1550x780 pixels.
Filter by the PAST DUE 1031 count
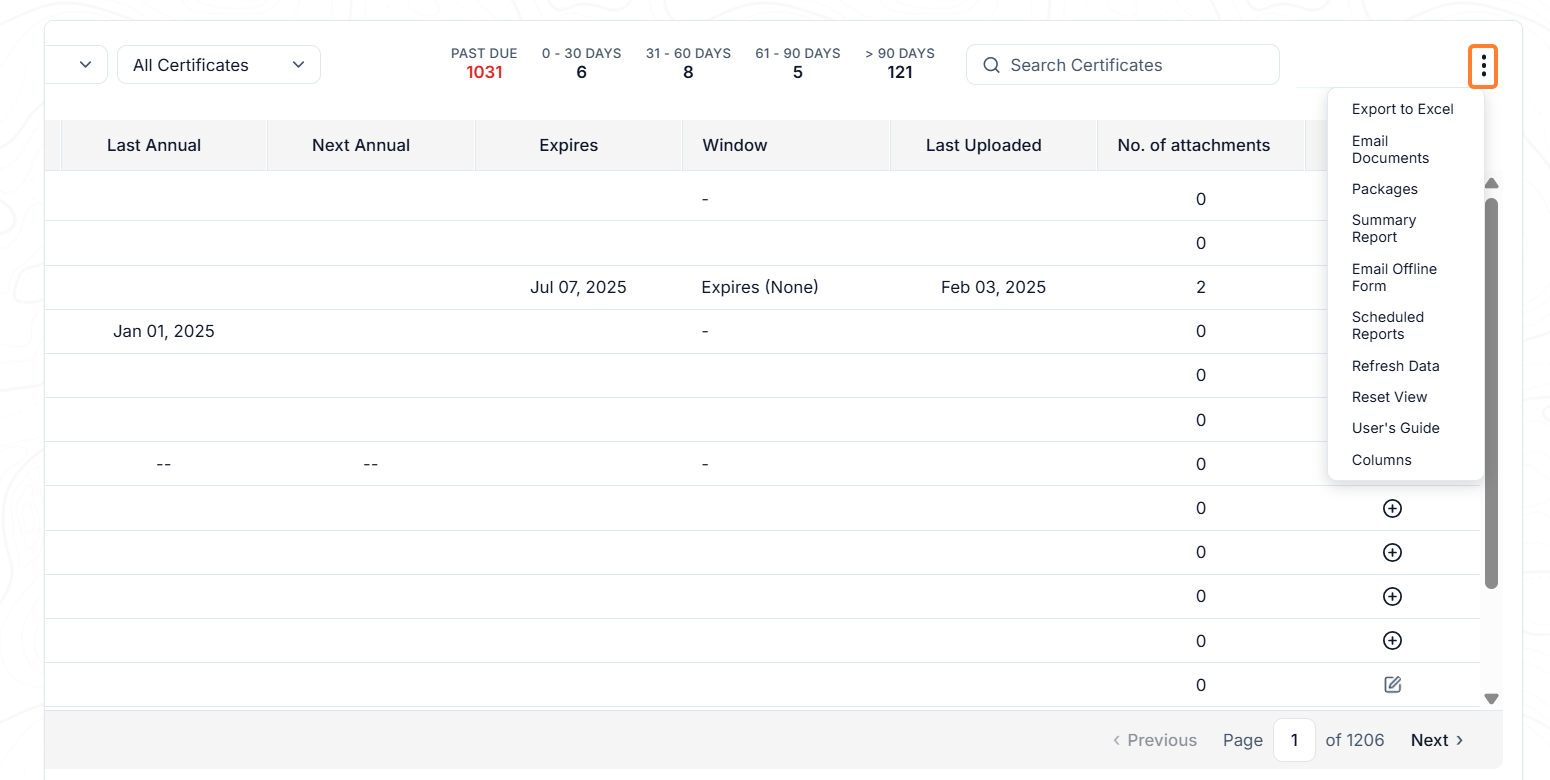click(484, 64)
